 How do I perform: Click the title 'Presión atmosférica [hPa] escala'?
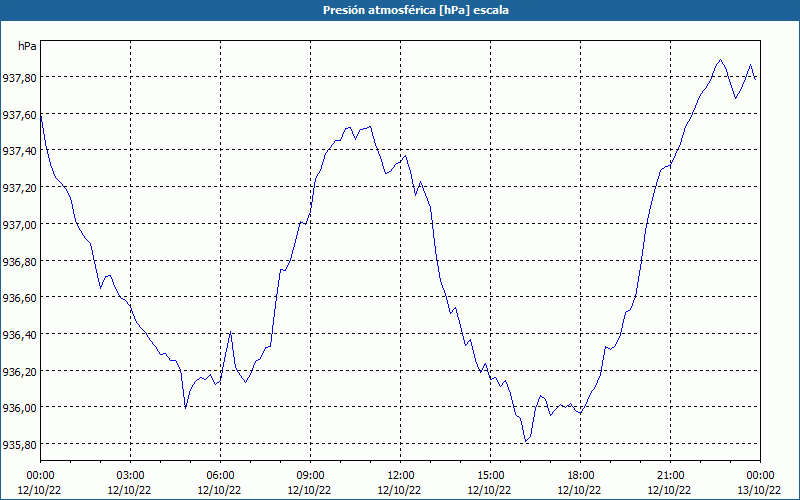pyautogui.click(x=416, y=10)
